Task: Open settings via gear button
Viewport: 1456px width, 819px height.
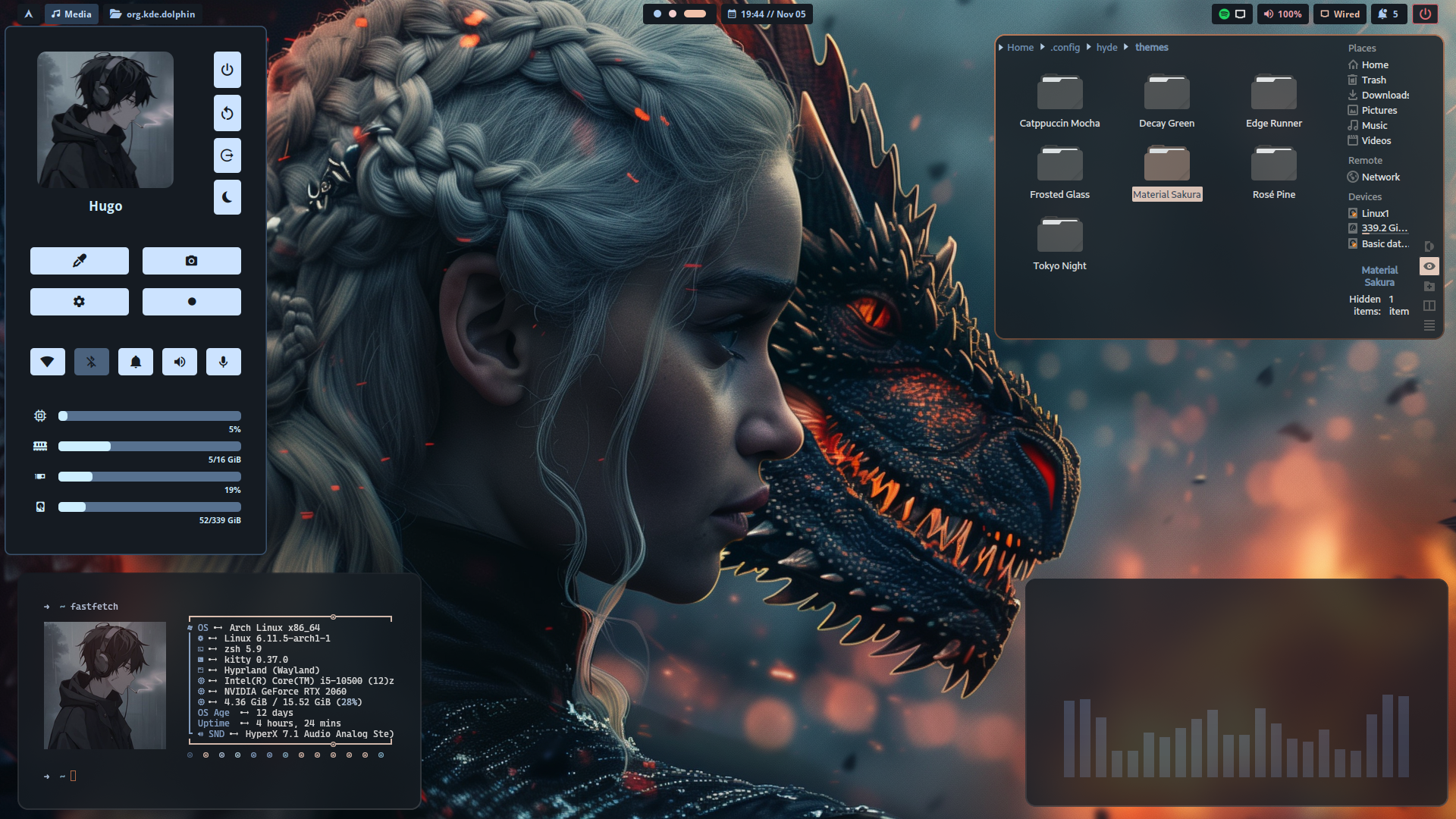Action: (x=80, y=302)
